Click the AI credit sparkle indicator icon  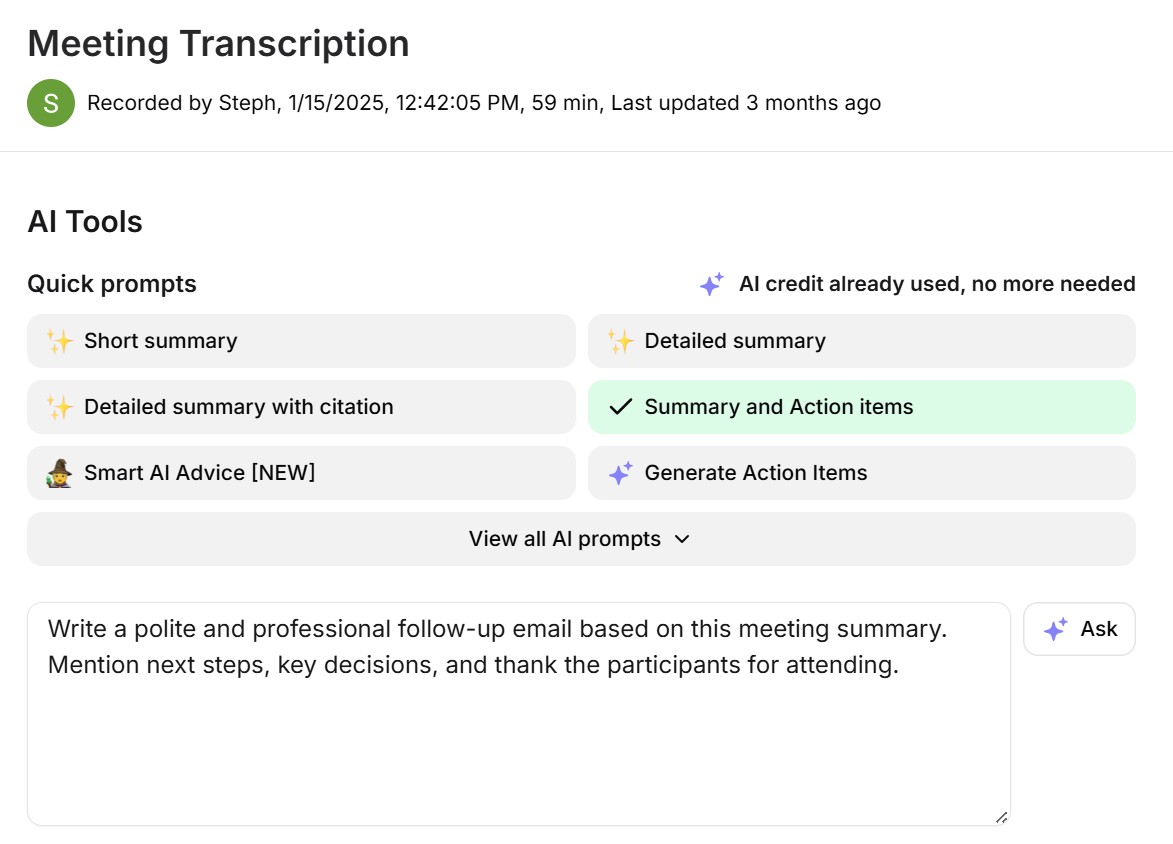point(711,284)
